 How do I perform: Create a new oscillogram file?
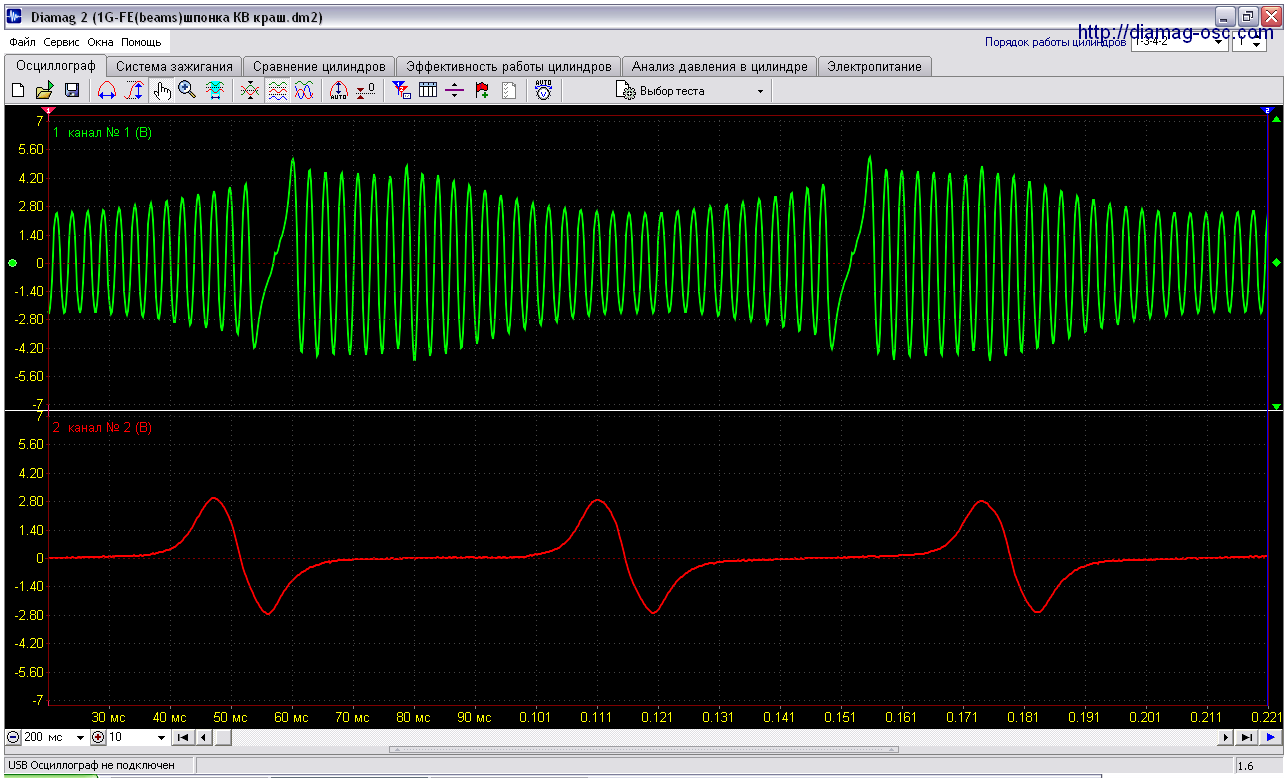pyautogui.click(x=18, y=91)
